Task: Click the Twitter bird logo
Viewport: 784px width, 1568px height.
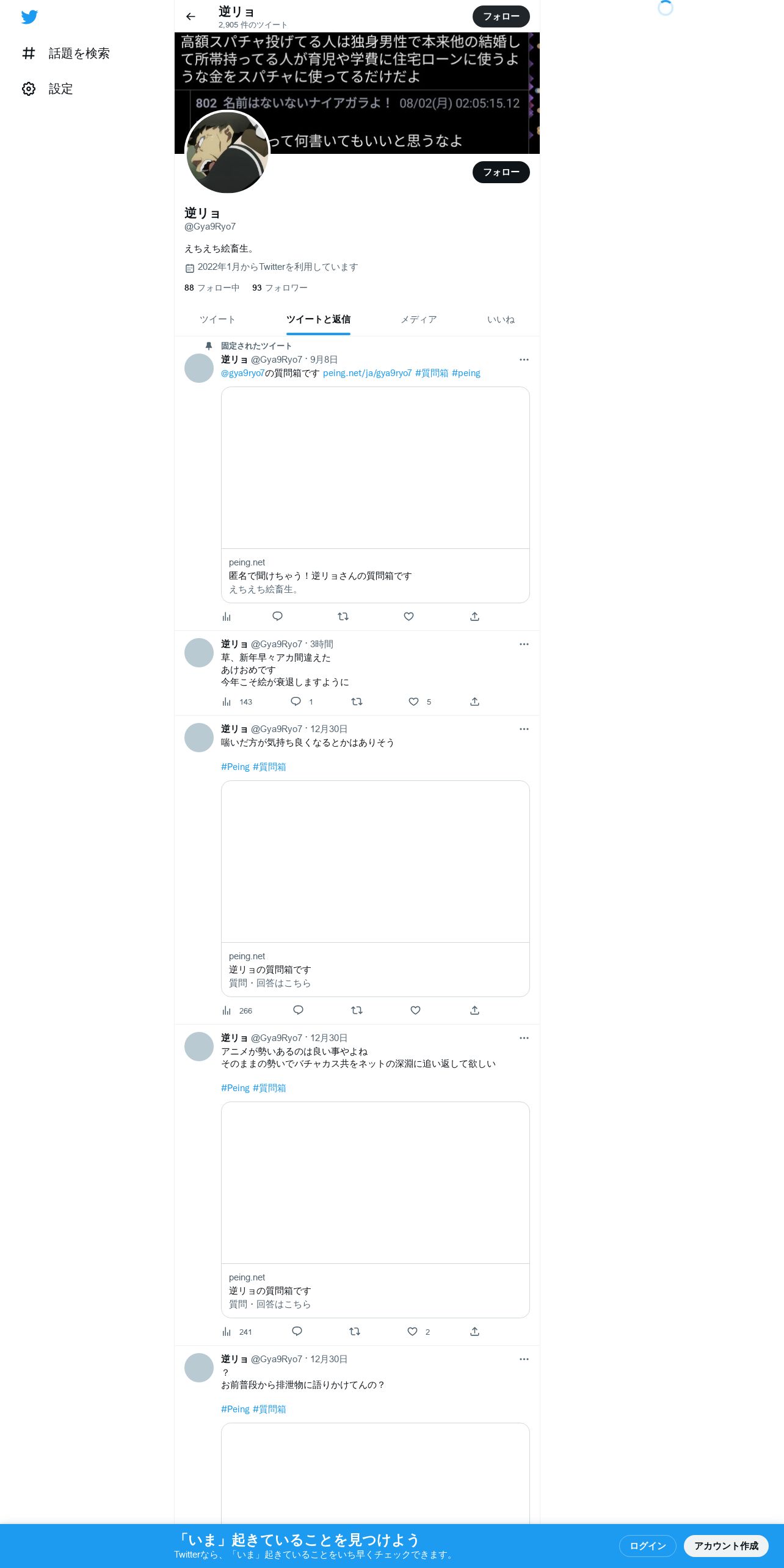Action: pos(29,17)
